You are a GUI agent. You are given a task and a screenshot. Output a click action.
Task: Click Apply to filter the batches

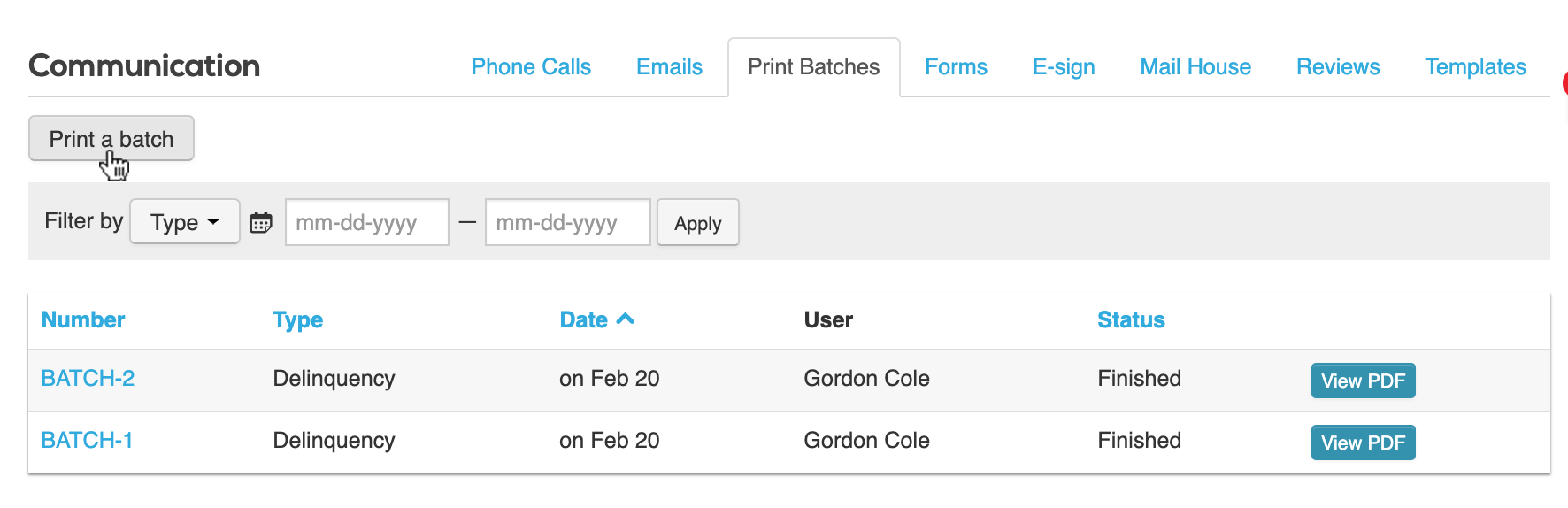(x=697, y=223)
